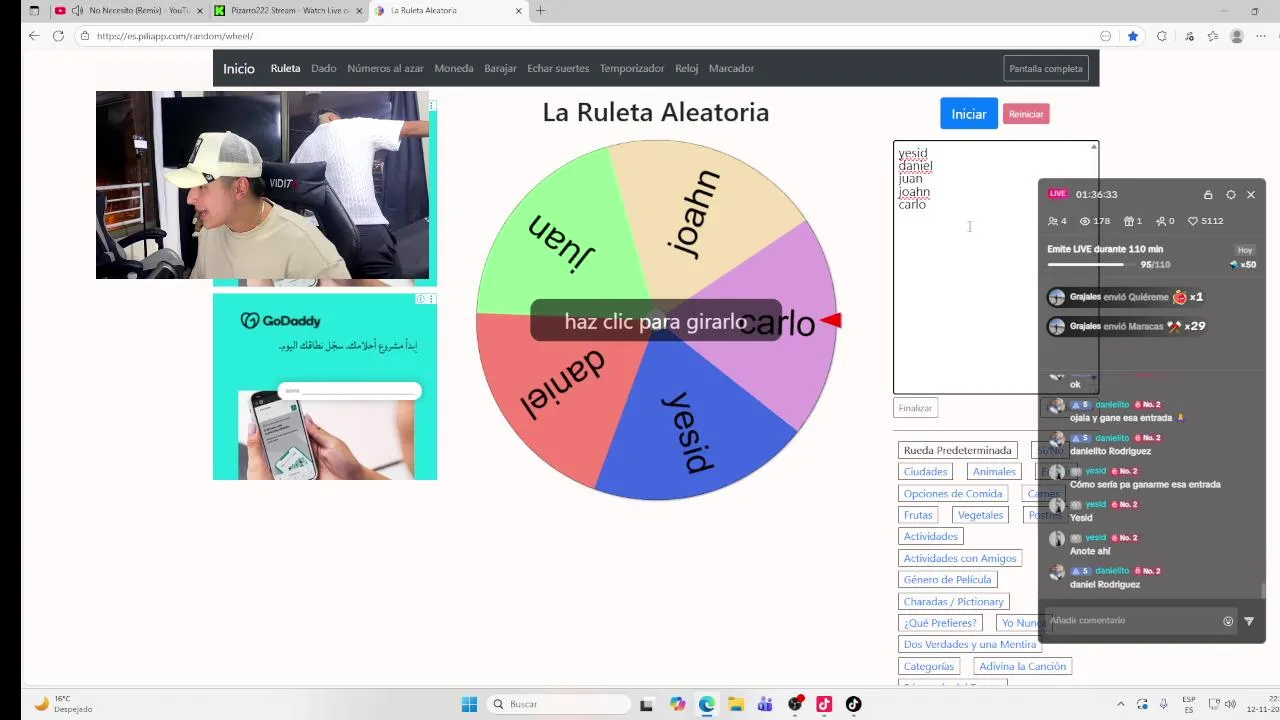Viewport: 1280px width, 720px height.
Task: Click the taskbar Buscar search box
Action: pyautogui.click(x=560, y=704)
